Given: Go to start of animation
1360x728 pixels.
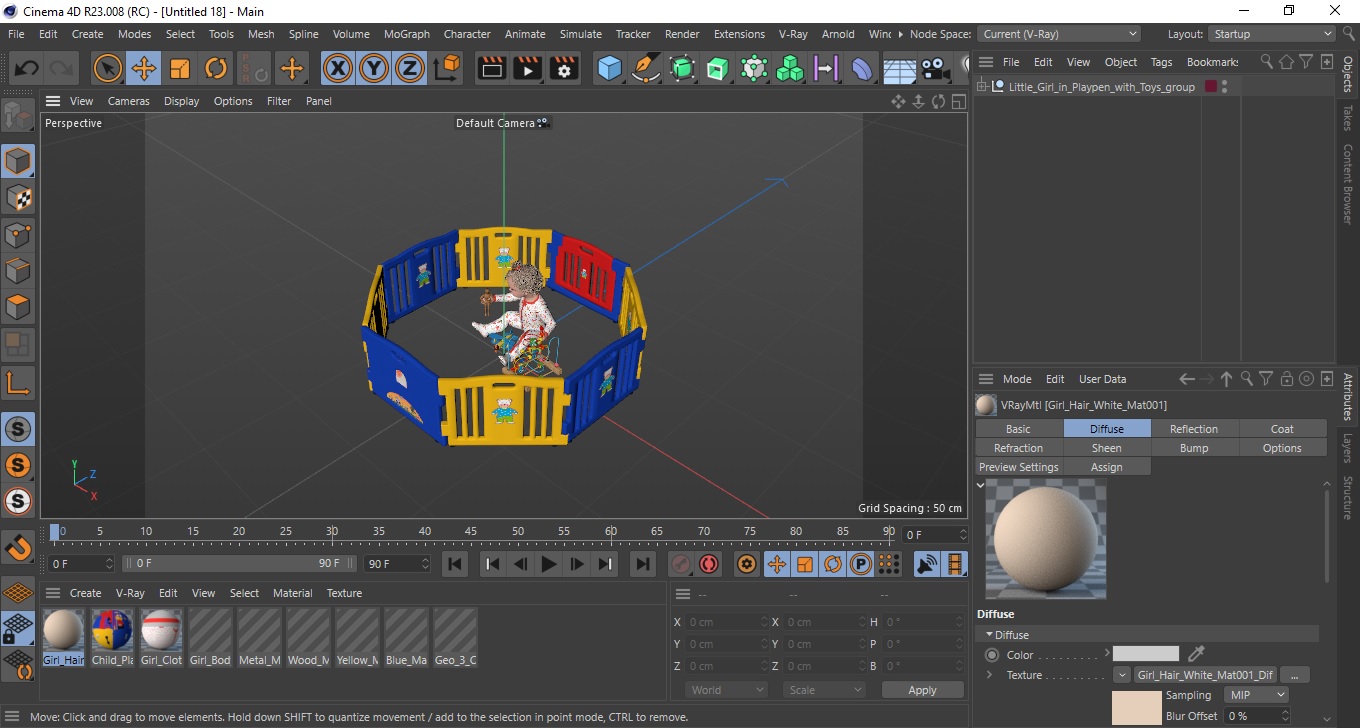Looking at the screenshot, I should pyautogui.click(x=455, y=564).
